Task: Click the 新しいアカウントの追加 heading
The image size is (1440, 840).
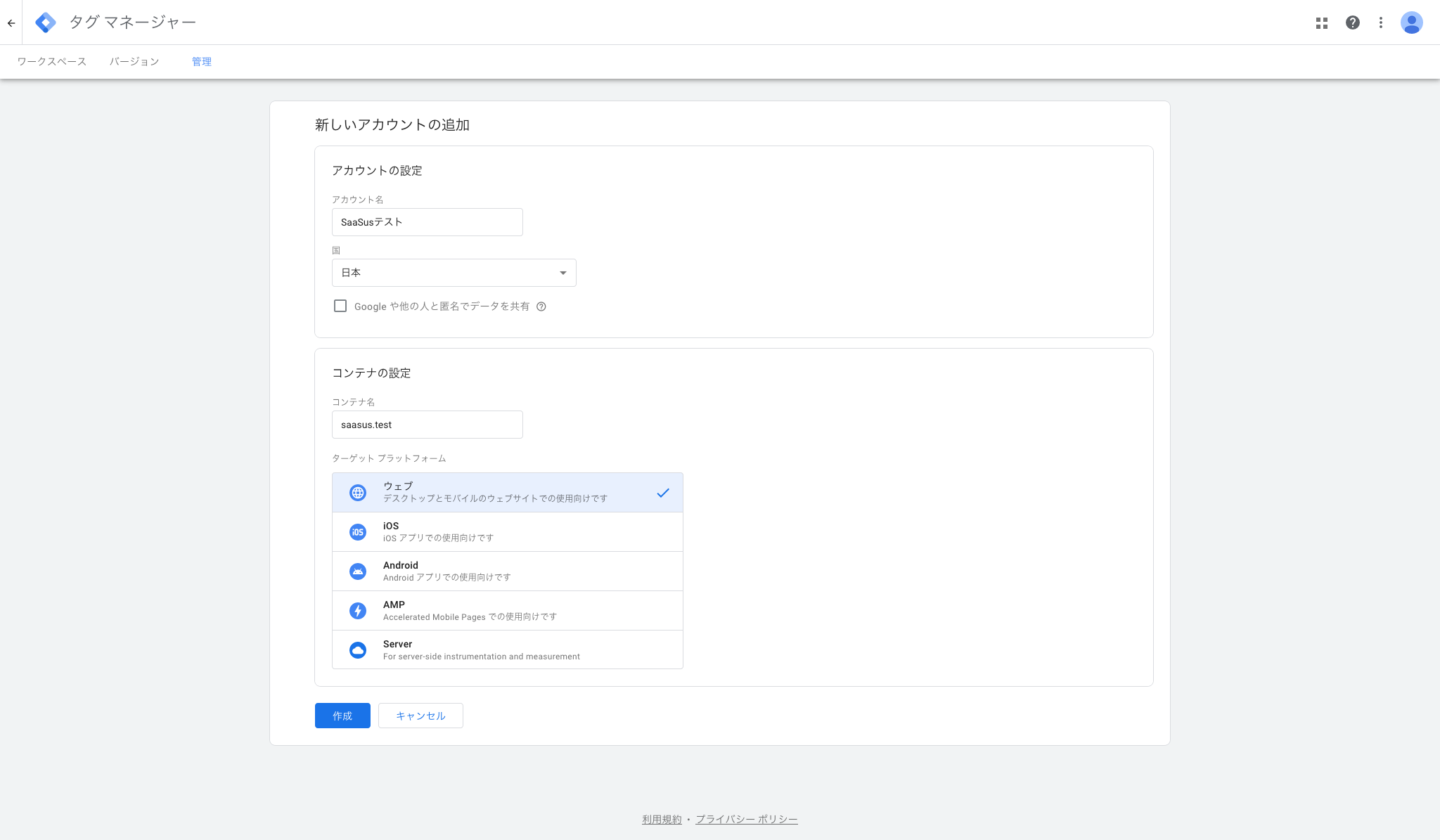Action: click(392, 125)
